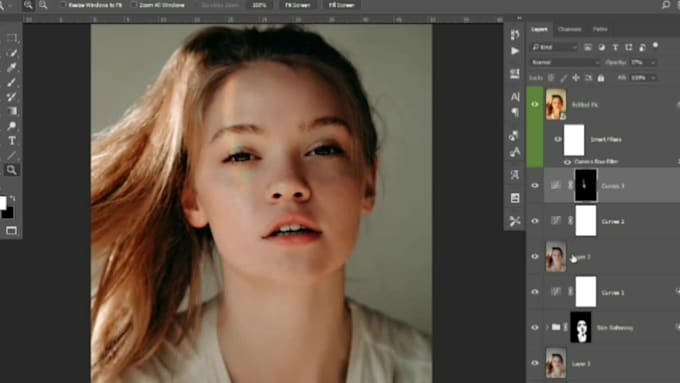Hide the Layer 1 layer
680x383 pixels.
pos(535,363)
